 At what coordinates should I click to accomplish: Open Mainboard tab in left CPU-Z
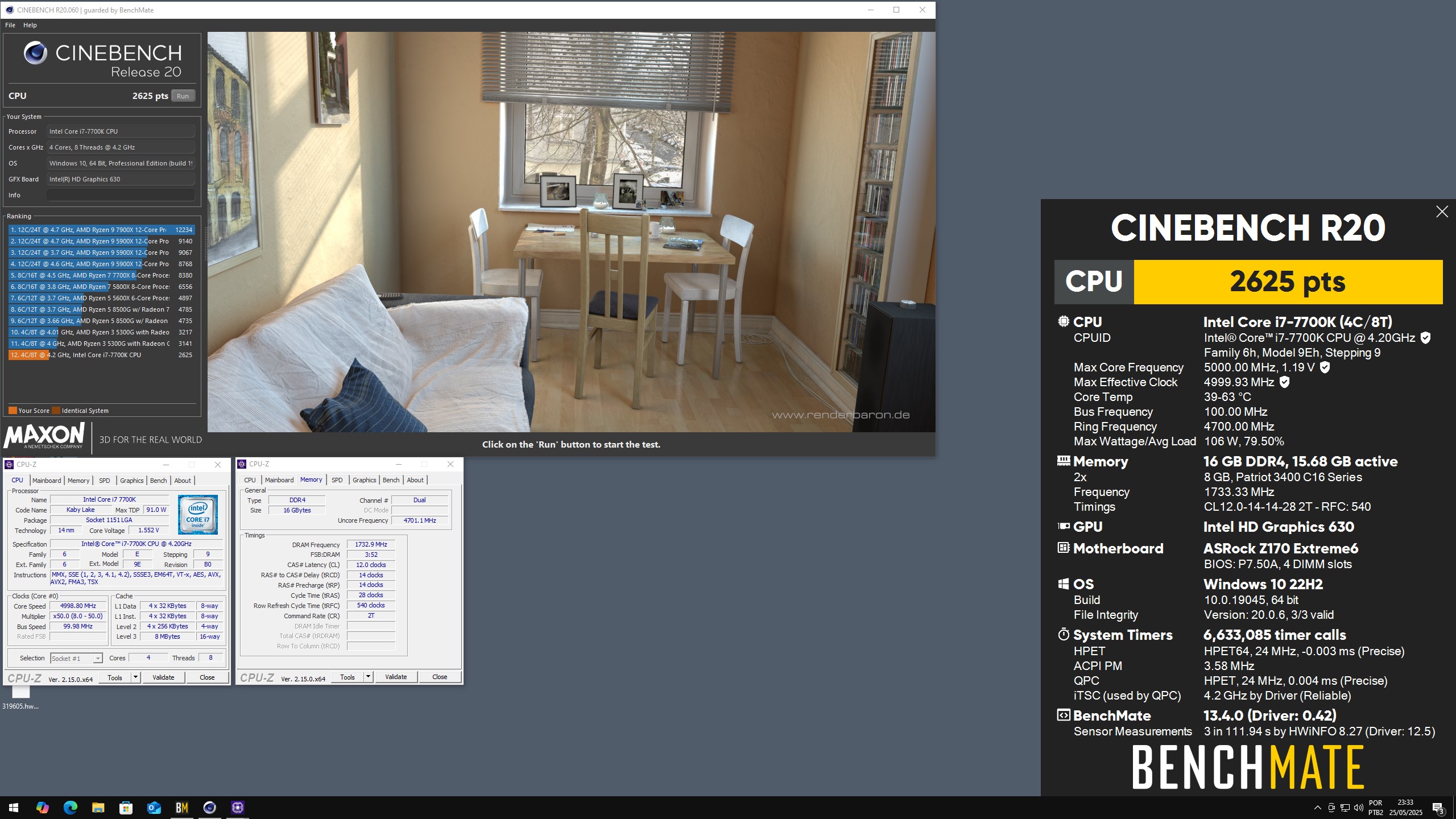click(47, 481)
